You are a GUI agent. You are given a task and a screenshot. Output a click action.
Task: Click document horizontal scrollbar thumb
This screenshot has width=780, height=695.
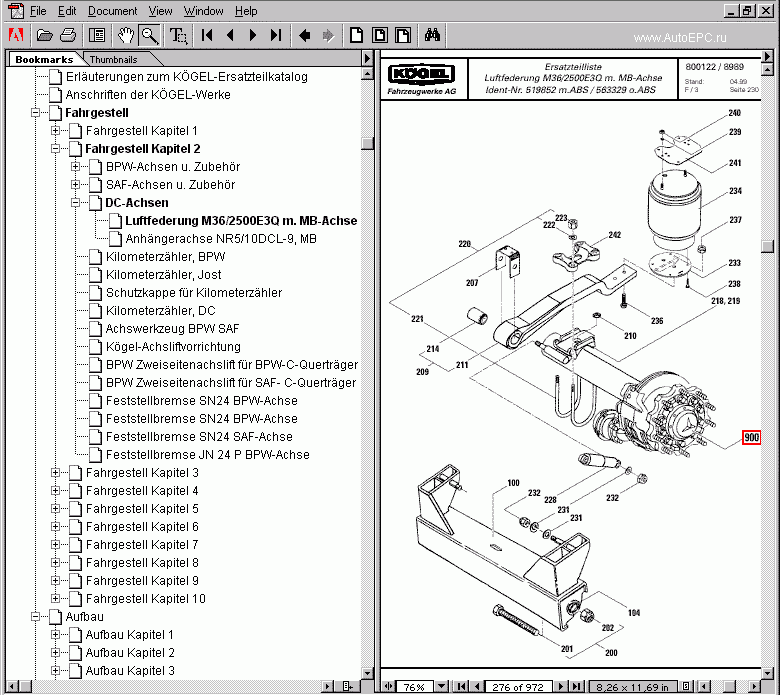click(729, 687)
